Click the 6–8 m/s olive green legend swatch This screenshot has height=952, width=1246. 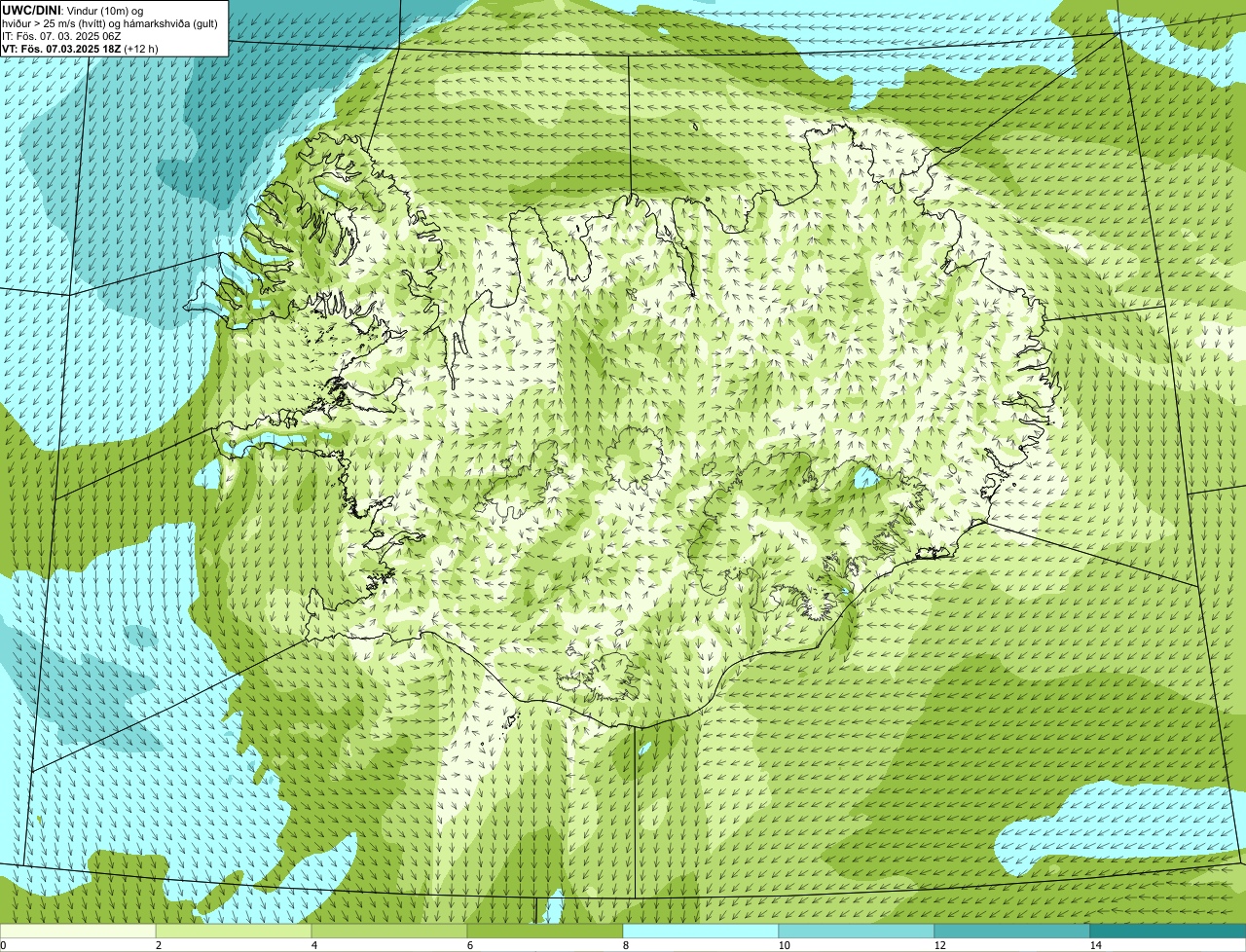point(545,931)
